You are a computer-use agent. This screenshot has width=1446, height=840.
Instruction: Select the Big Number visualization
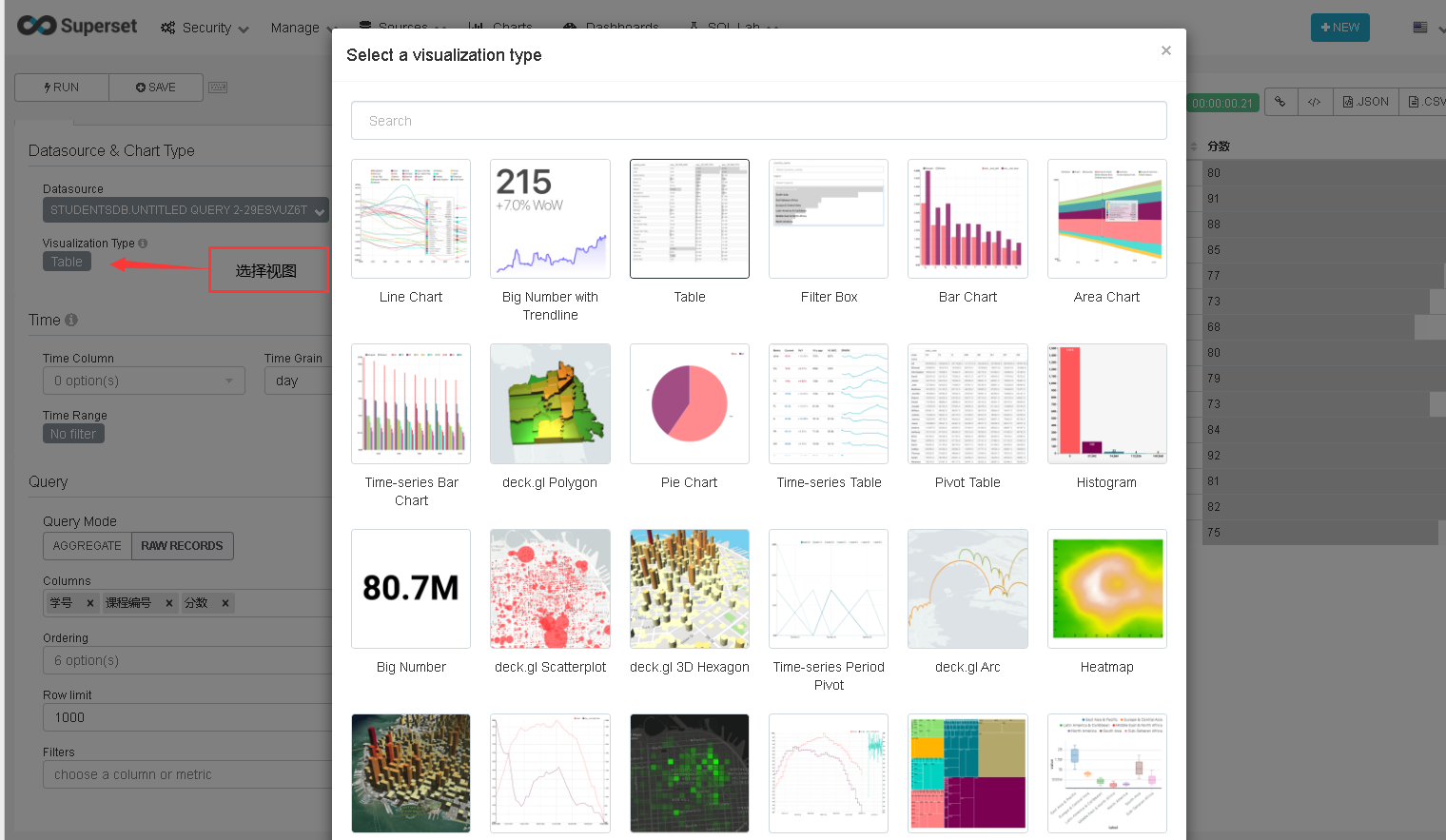pos(411,589)
